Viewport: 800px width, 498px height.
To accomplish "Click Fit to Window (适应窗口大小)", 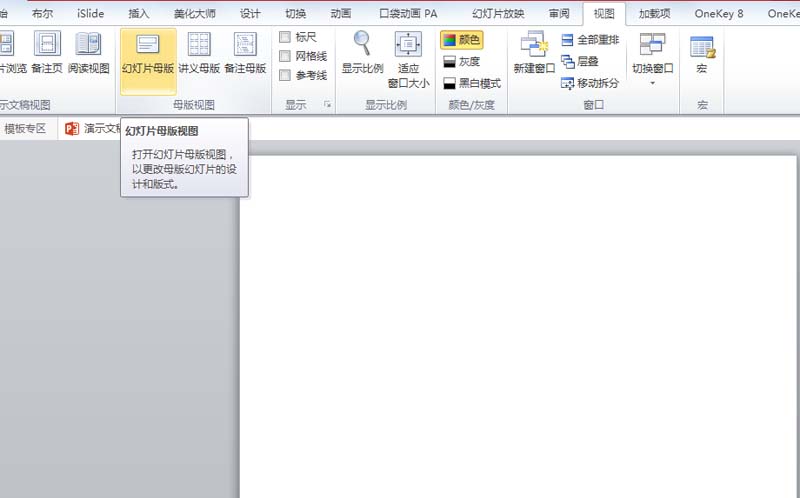I will 408,60.
